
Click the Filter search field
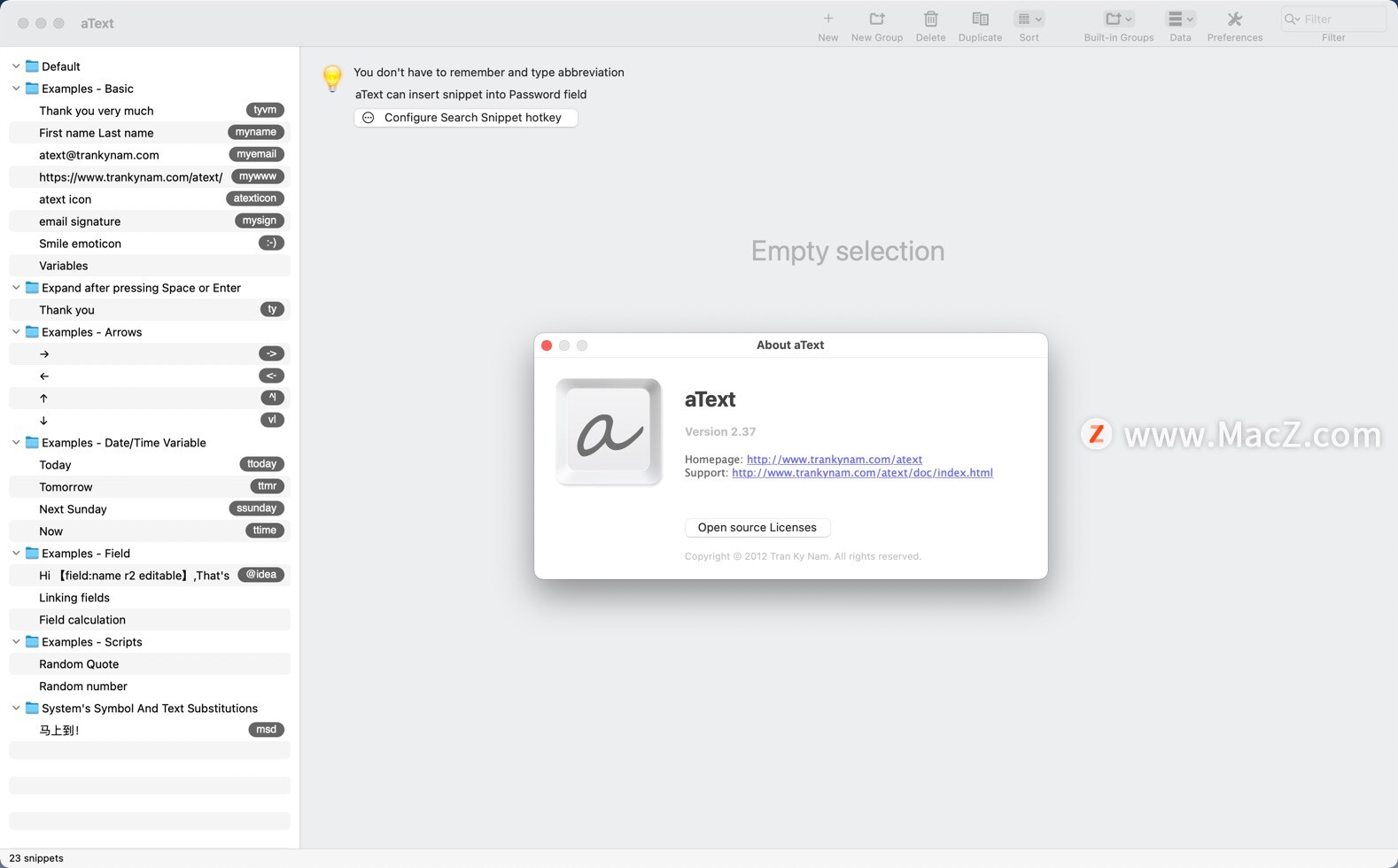1333,19
